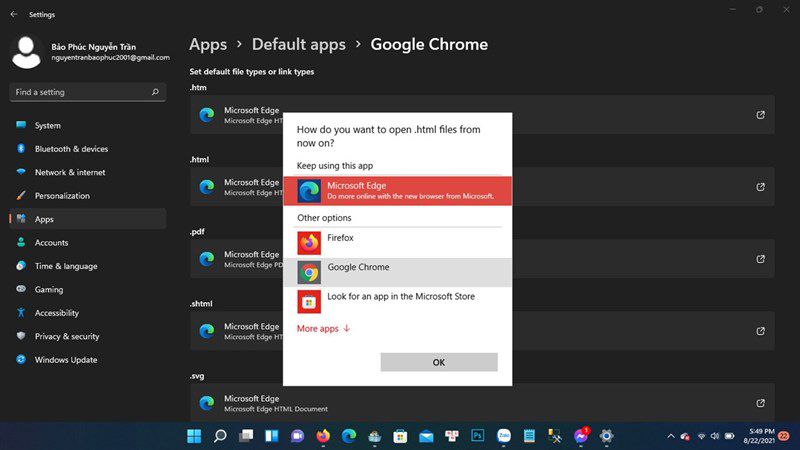800x450 pixels.
Task: Confirm the dialog with OK
Action: pos(439,362)
